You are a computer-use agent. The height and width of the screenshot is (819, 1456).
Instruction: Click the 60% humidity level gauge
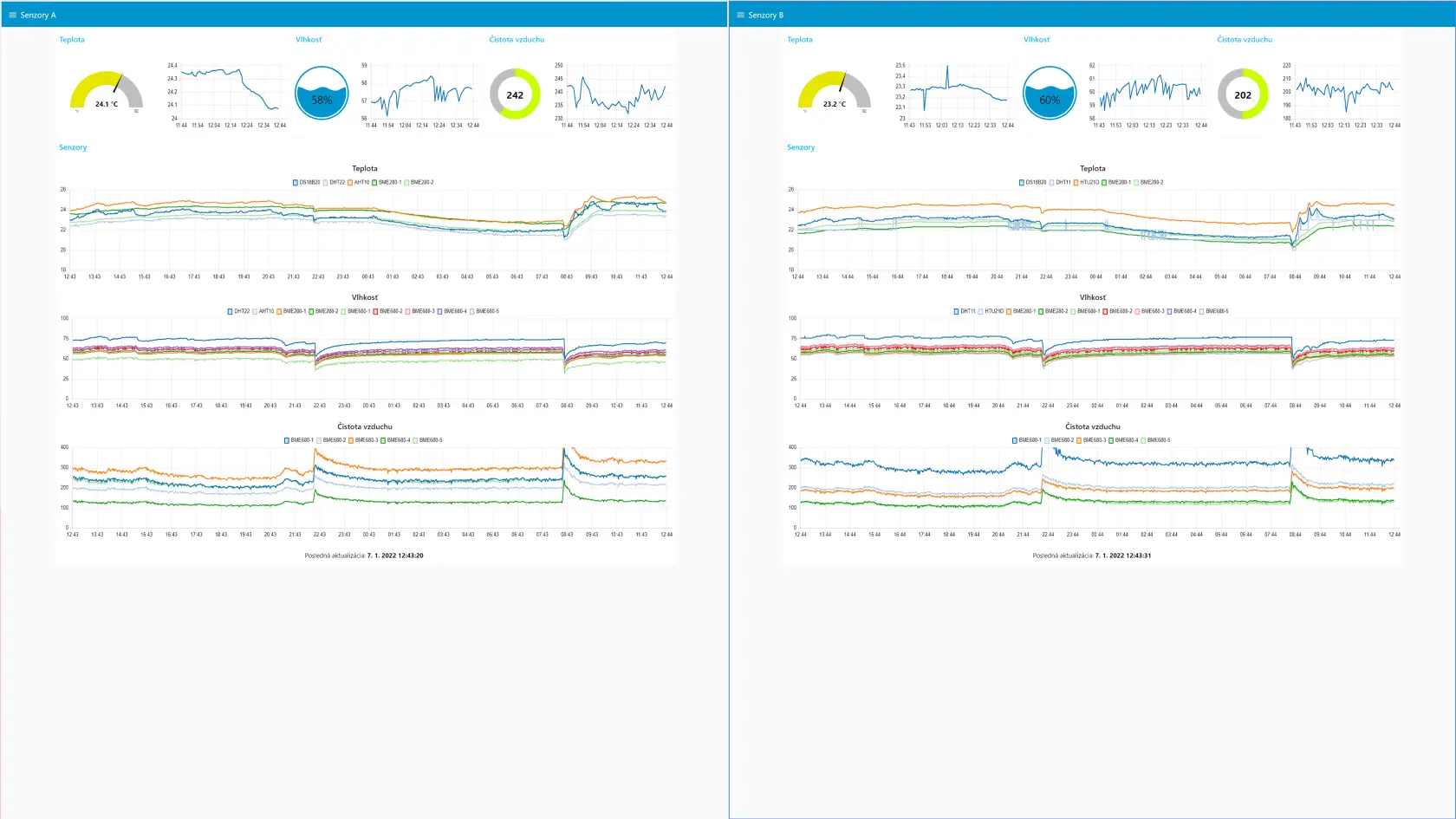coord(1050,93)
